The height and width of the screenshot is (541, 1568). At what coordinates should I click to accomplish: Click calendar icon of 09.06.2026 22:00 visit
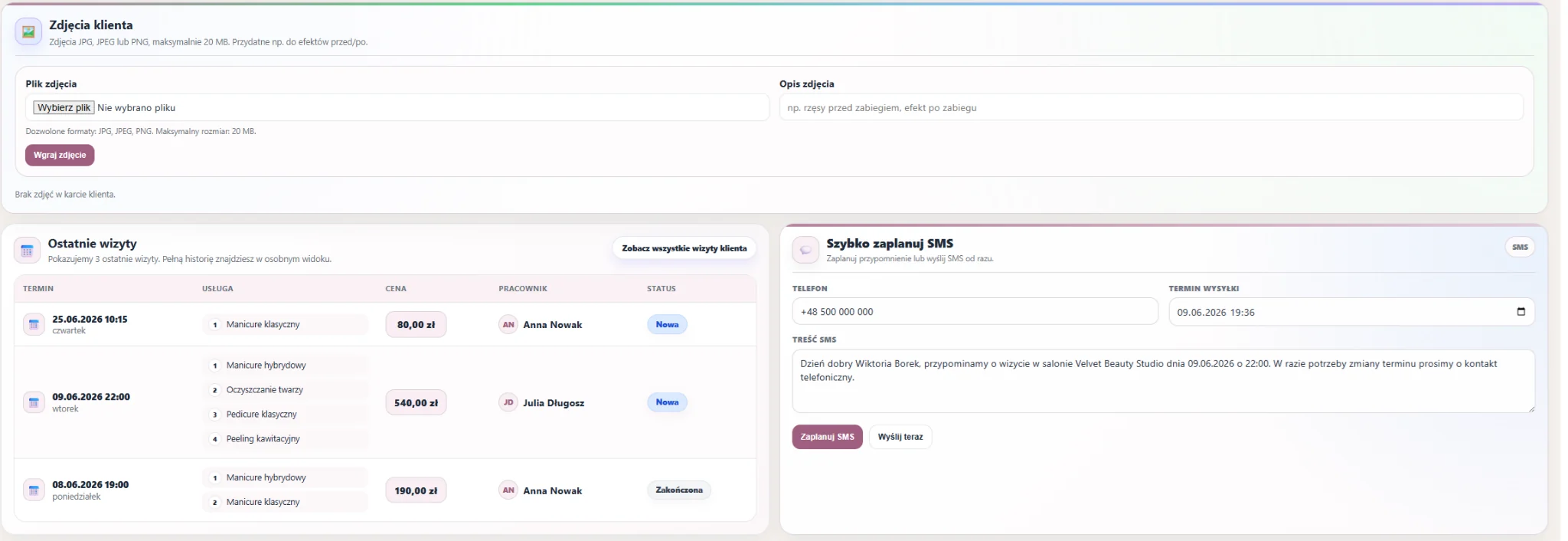coord(34,402)
